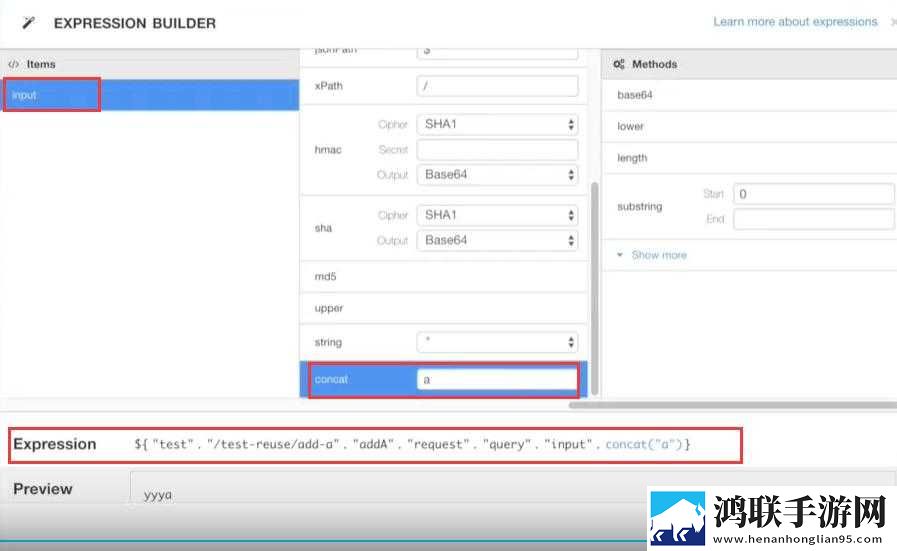Open the string quote dropdown
This screenshot has height=551, width=897.
point(497,342)
